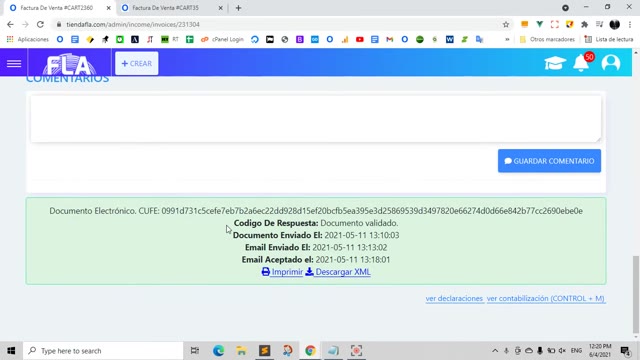The height and width of the screenshot is (360, 640).
Task: Open notifications bell showing 50 alerts
Action: (x=582, y=63)
